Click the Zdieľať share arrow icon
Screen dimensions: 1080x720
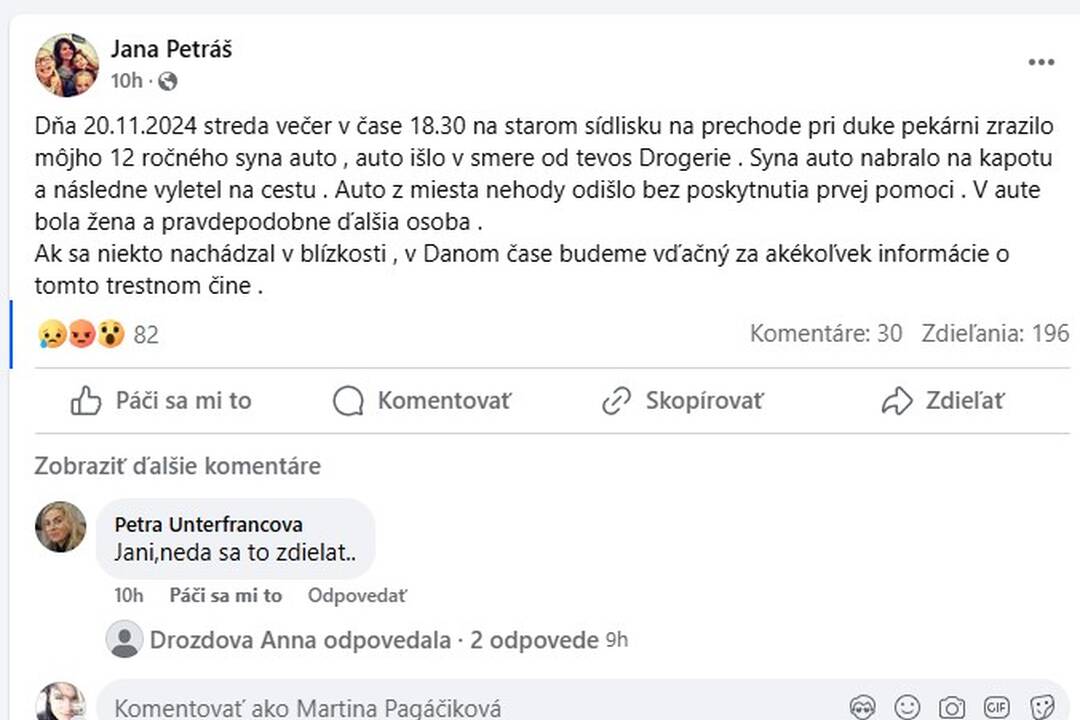pyautogui.click(x=896, y=401)
